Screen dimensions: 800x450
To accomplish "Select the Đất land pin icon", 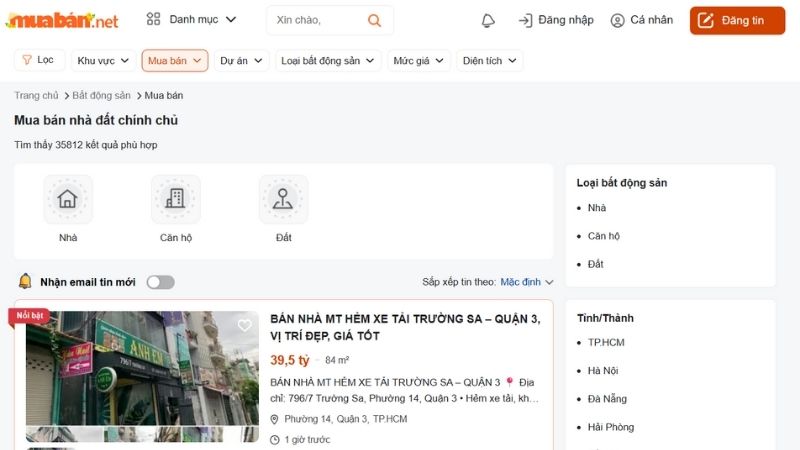I will [283, 199].
